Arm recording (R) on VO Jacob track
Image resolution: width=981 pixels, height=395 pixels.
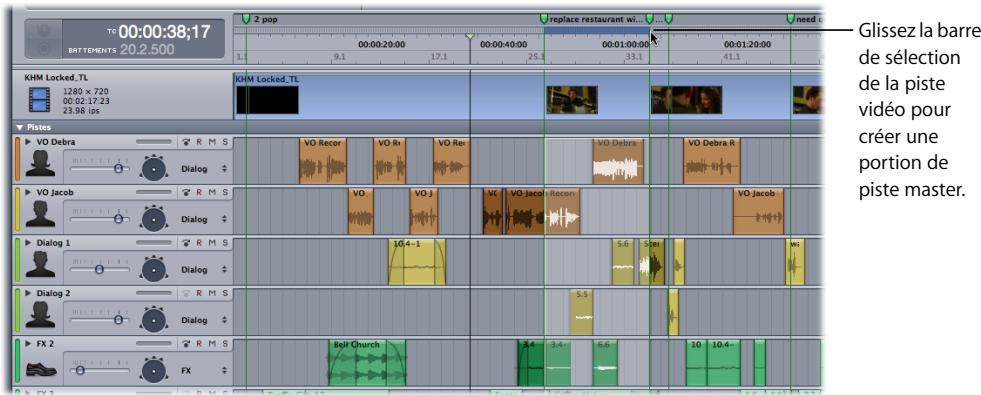point(199,192)
